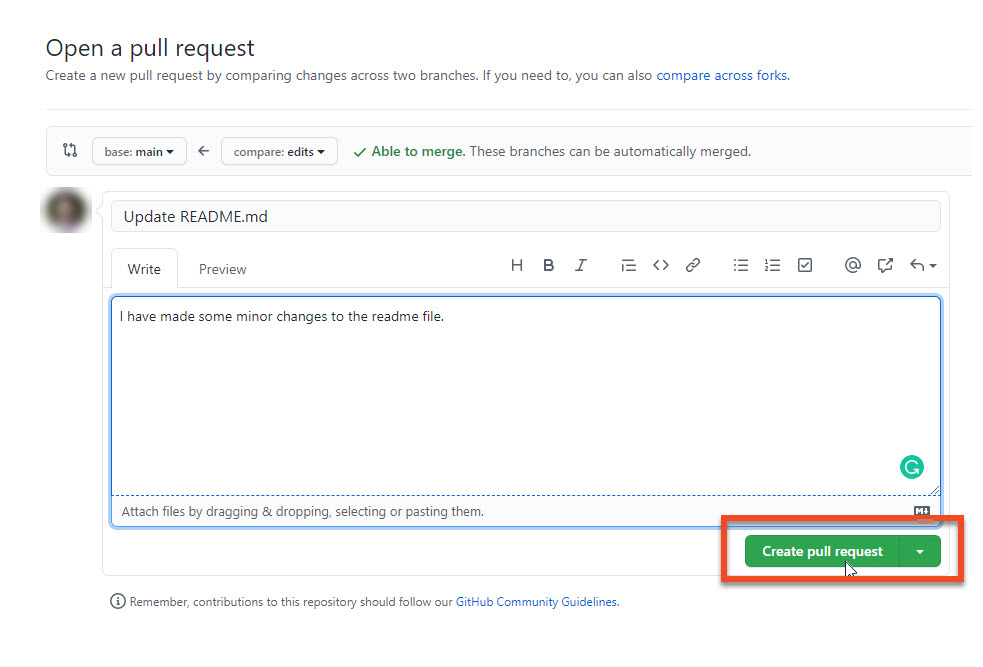
Task: Insert a code snippet icon
Action: tap(660, 265)
